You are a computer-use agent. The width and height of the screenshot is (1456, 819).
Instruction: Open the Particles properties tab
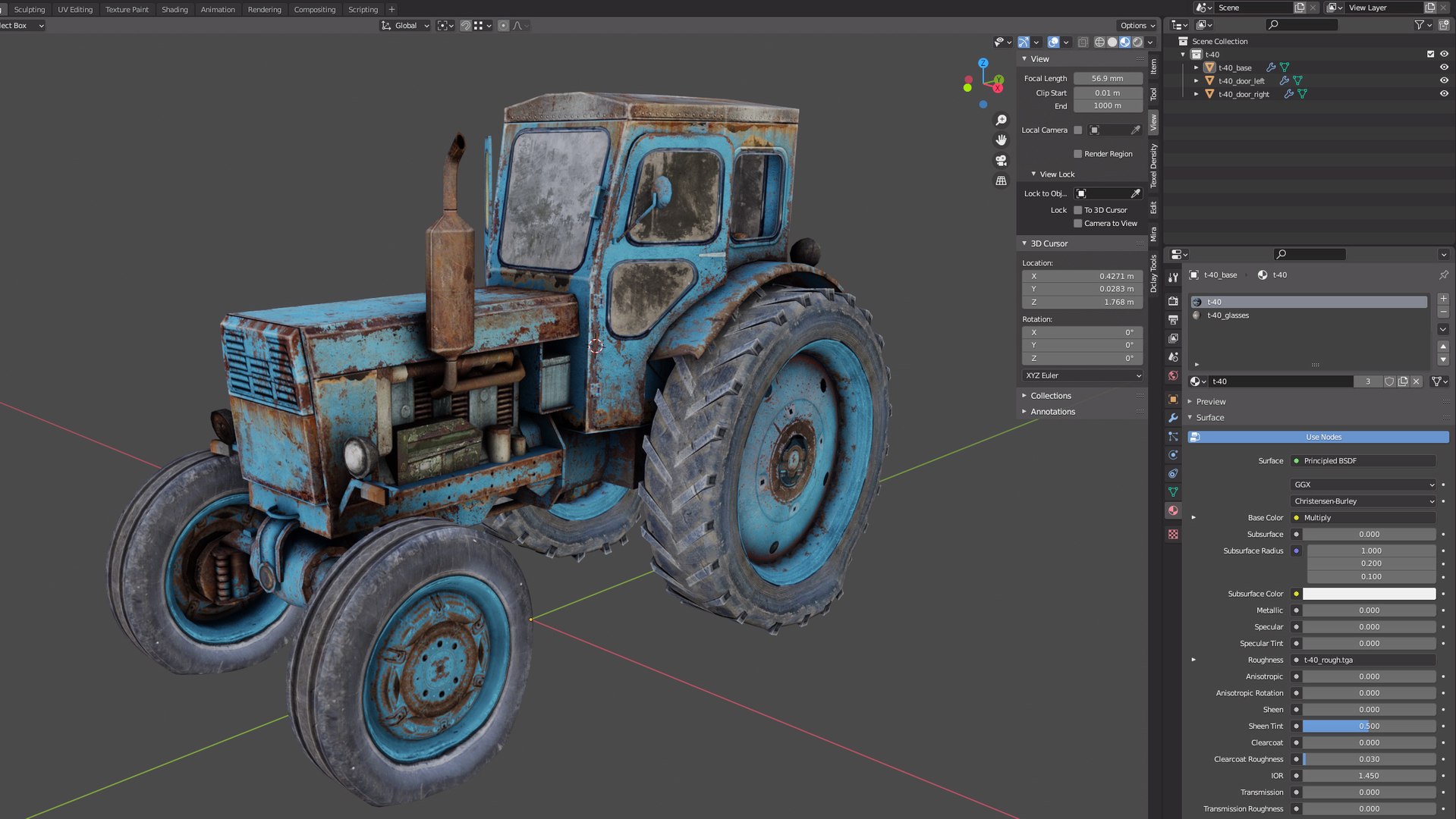pos(1173,436)
